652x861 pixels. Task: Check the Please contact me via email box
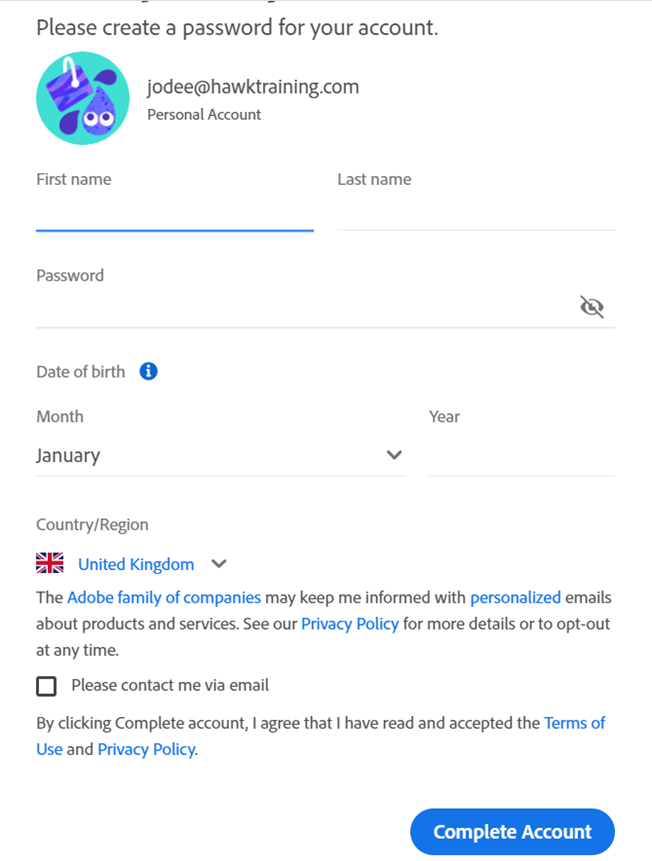[x=46, y=686]
